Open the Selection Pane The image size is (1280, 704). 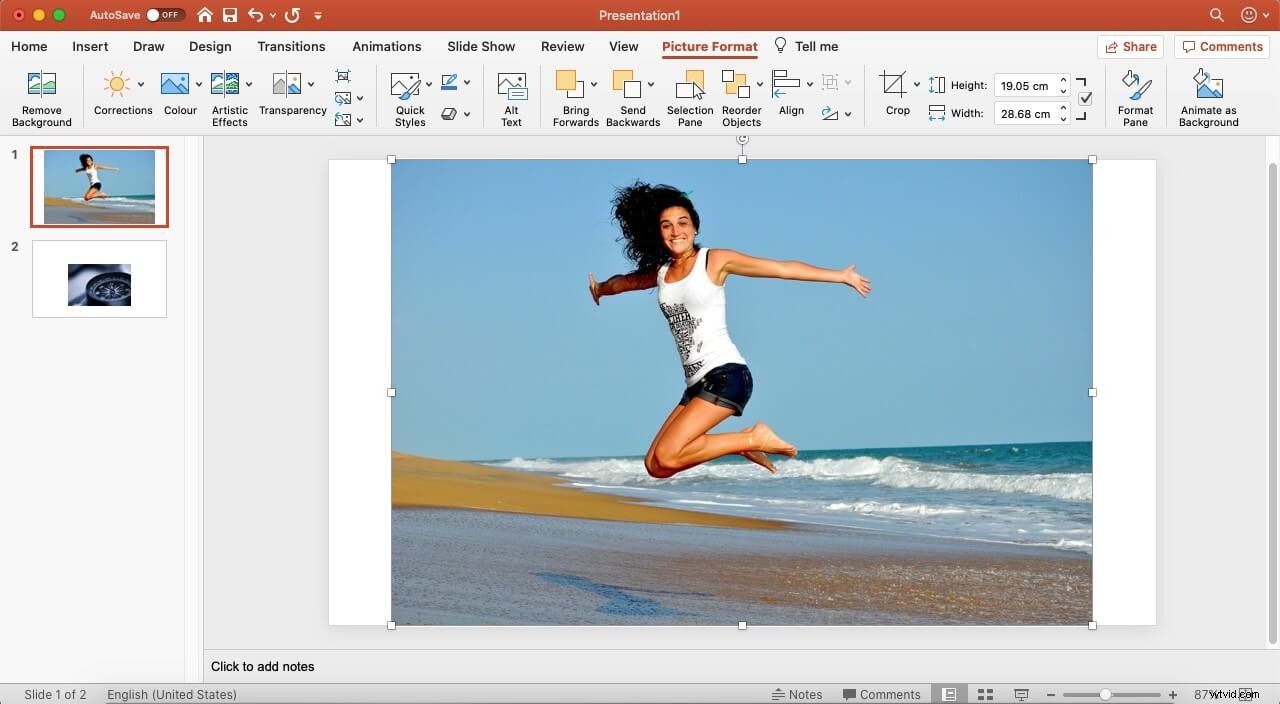(689, 95)
